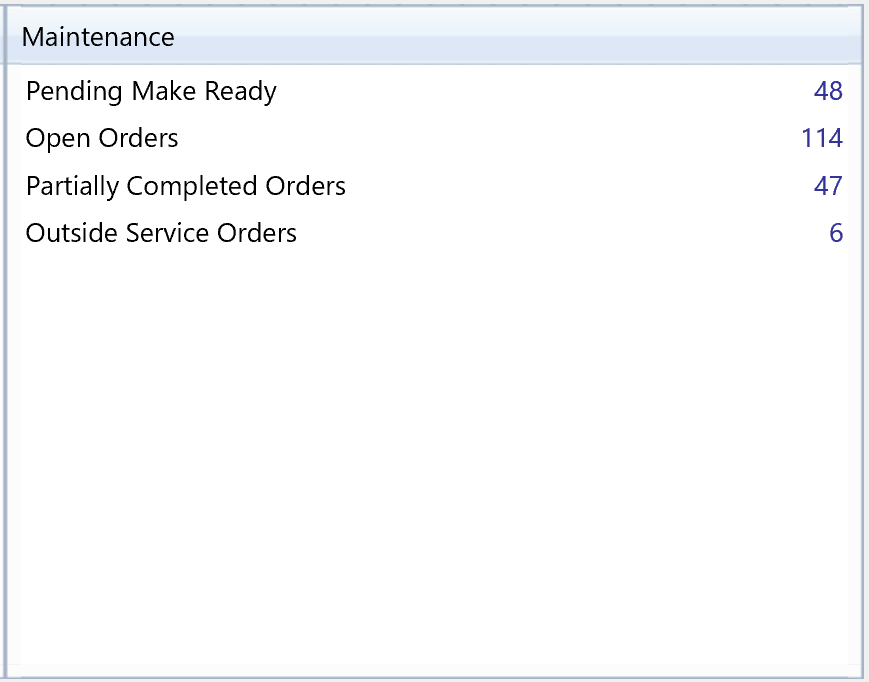
Task: Click the Partially Completed Orders count 47
Action: point(828,186)
